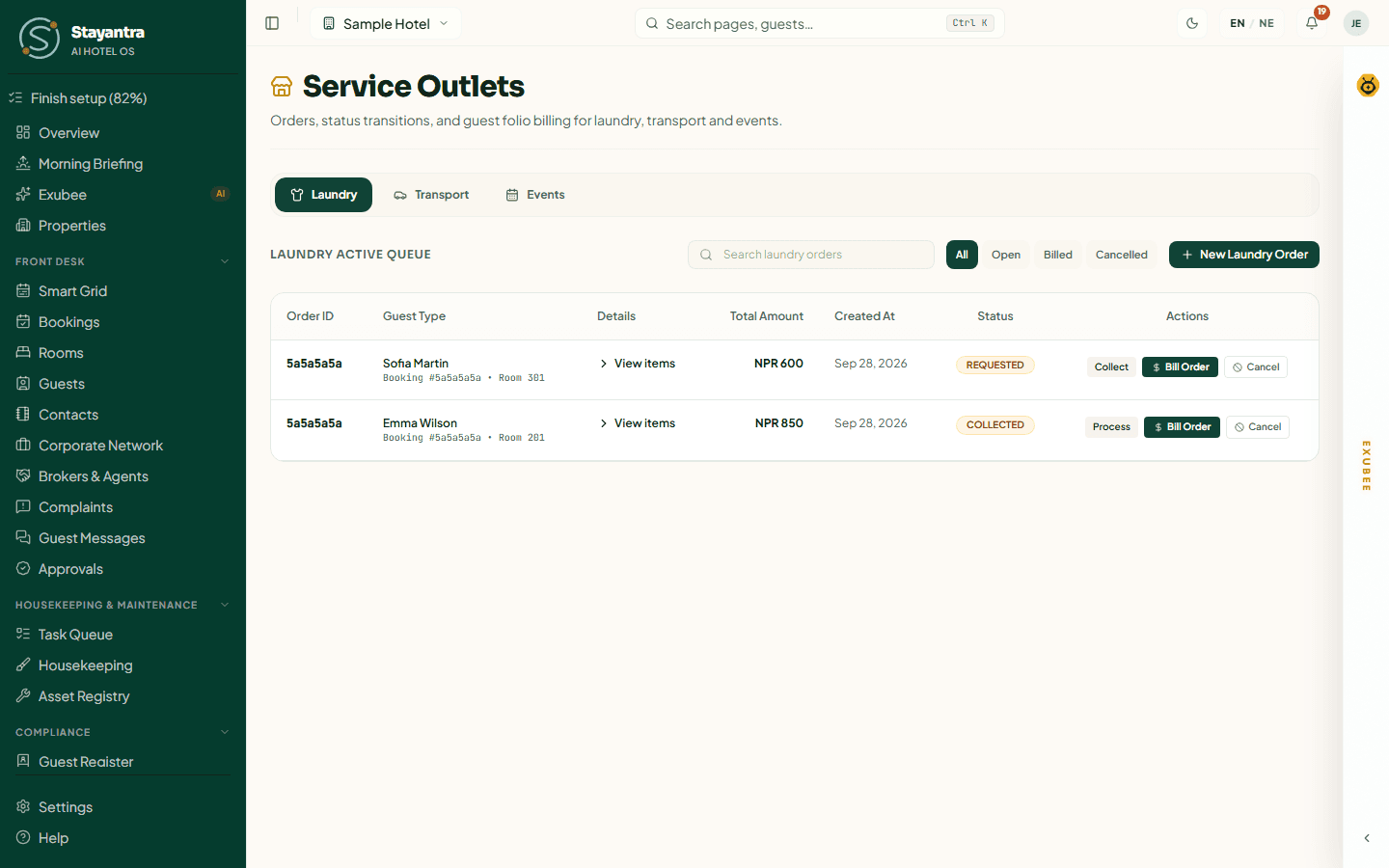Viewport: 1389px width, 868px height.
Task: Go to Morning Briefing
Action: point(123,164)
